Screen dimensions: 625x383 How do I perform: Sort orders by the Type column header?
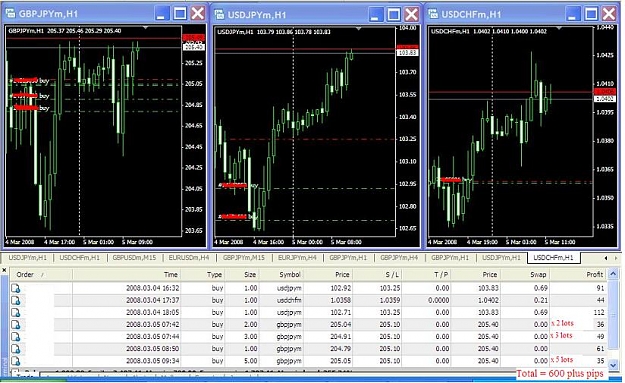204,275
